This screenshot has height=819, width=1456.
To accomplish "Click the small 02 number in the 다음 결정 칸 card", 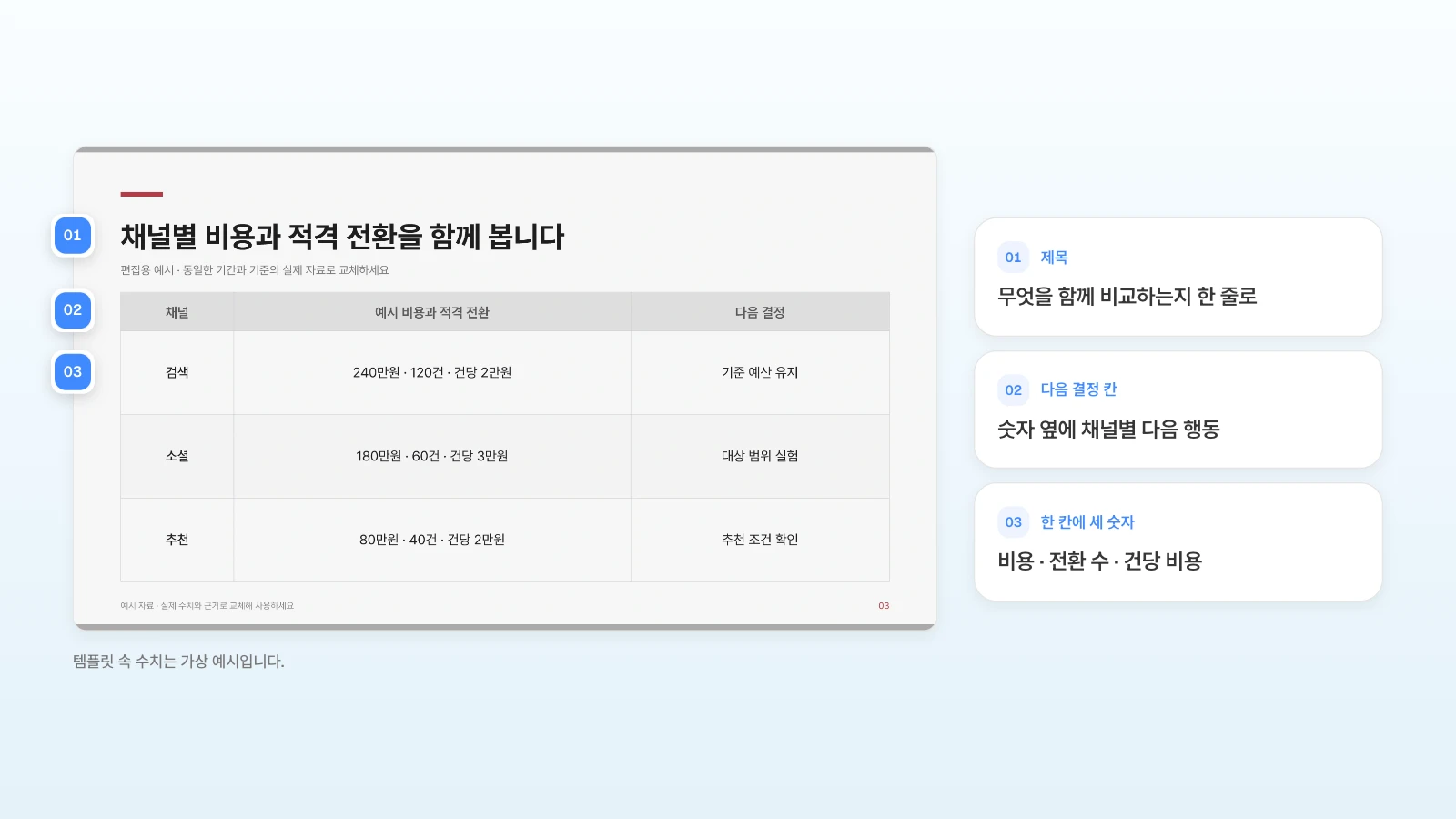I will tap(1013, 390).
